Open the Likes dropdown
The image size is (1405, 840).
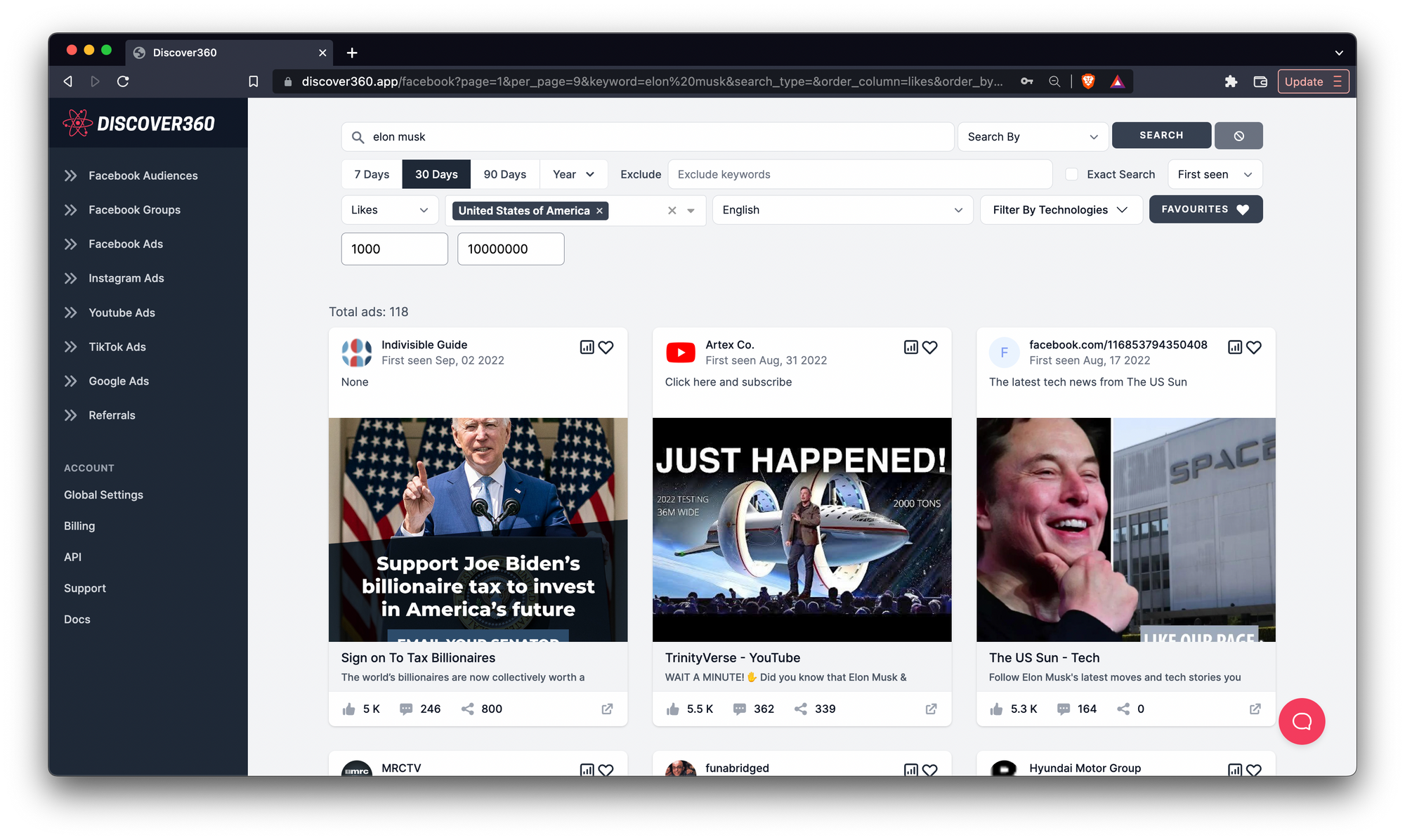[x=390, y=210]
